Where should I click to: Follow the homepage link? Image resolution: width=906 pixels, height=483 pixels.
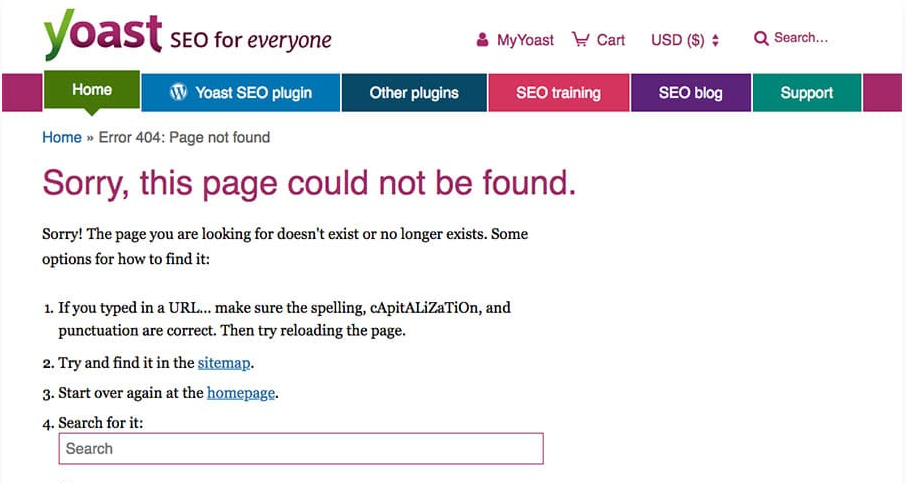click(240, 393)
